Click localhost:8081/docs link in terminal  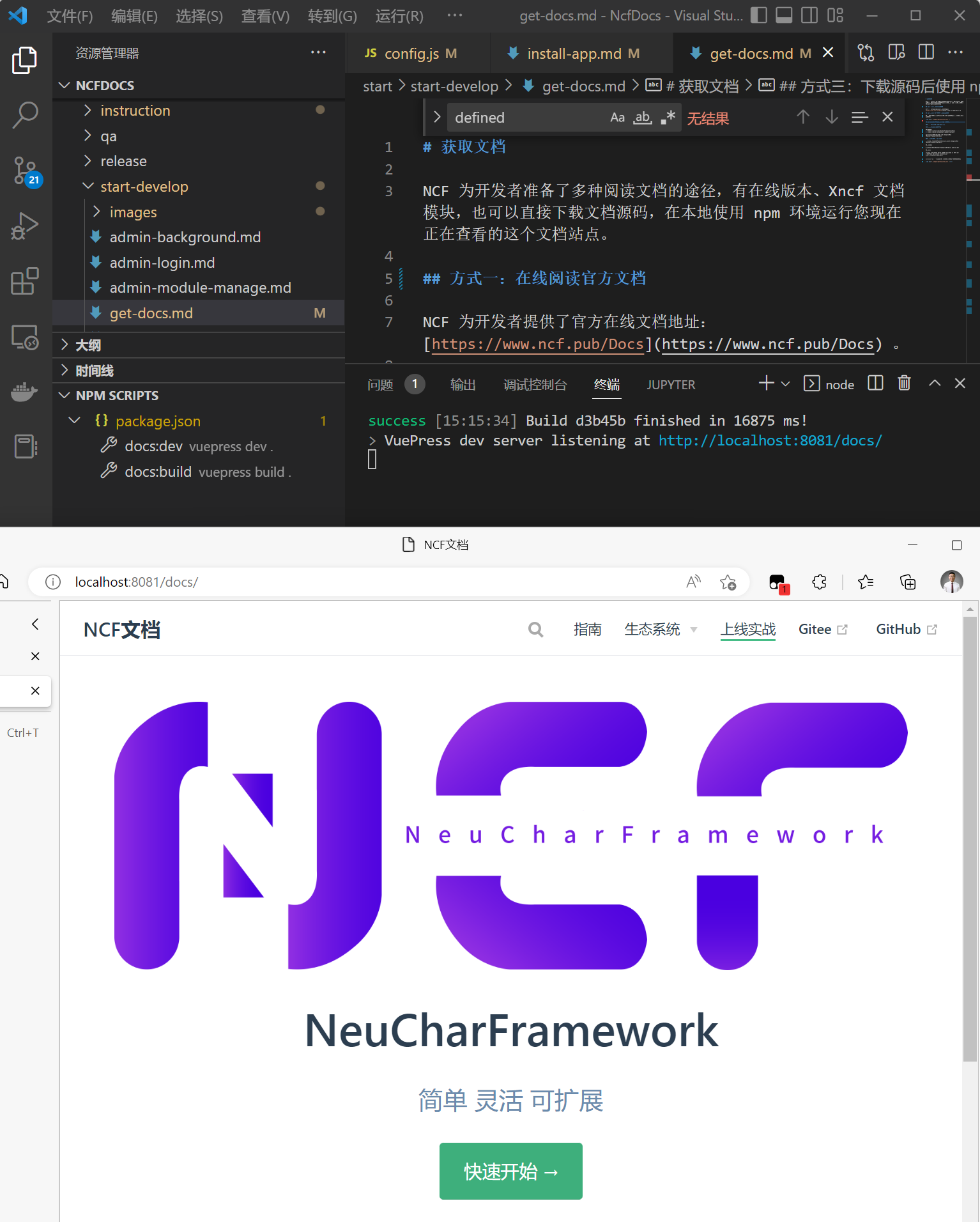[770, 440]
